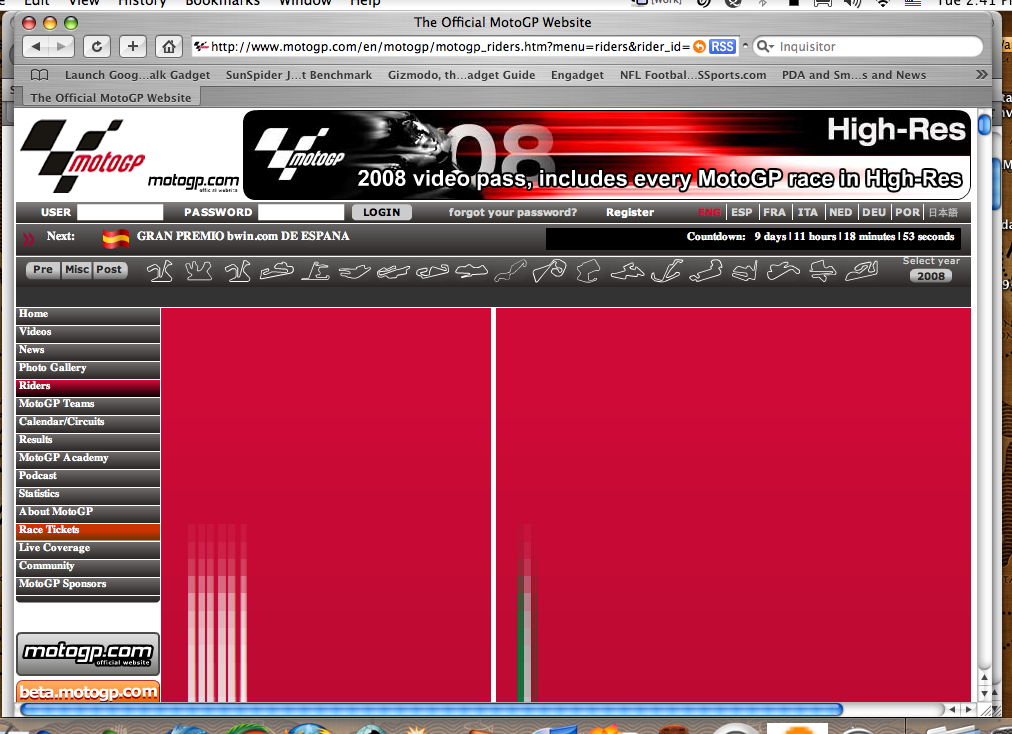This screenshot has height=734, width=1012.
Task: Toggle the Misc filter button
Action: pos(77,270)
